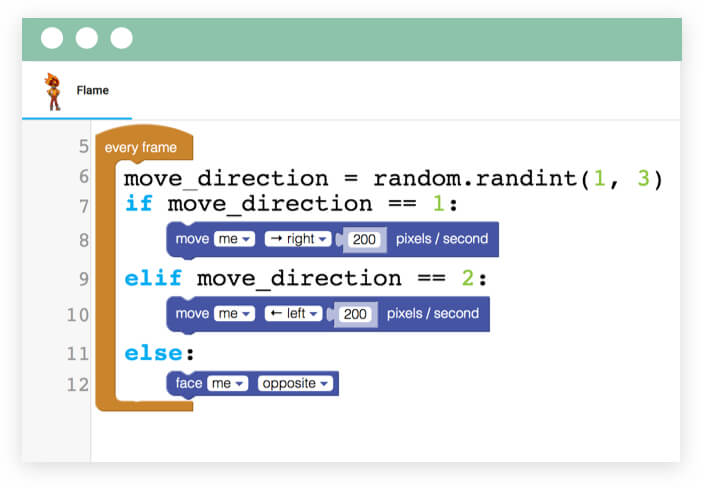Click the Flame character sprite icon
The height and width of the screenshot is (488, 704).
pyautogui.click(x=53, y=91)
